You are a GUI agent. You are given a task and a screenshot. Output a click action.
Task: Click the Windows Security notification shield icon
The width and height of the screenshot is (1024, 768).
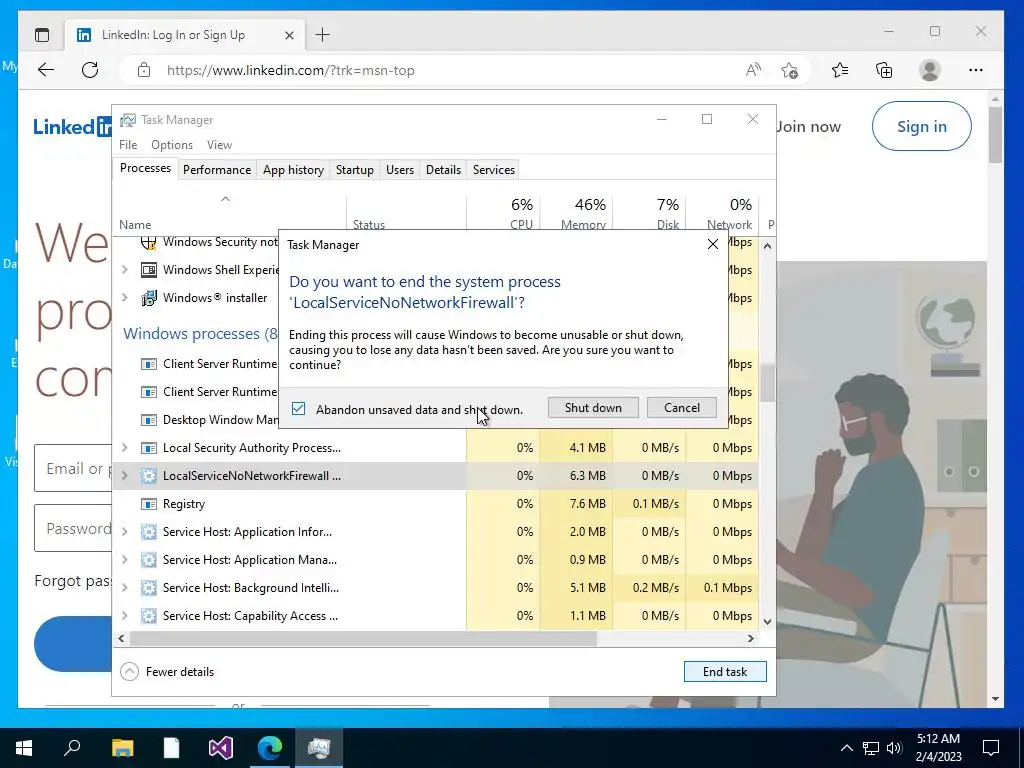(x=149, y=242)
